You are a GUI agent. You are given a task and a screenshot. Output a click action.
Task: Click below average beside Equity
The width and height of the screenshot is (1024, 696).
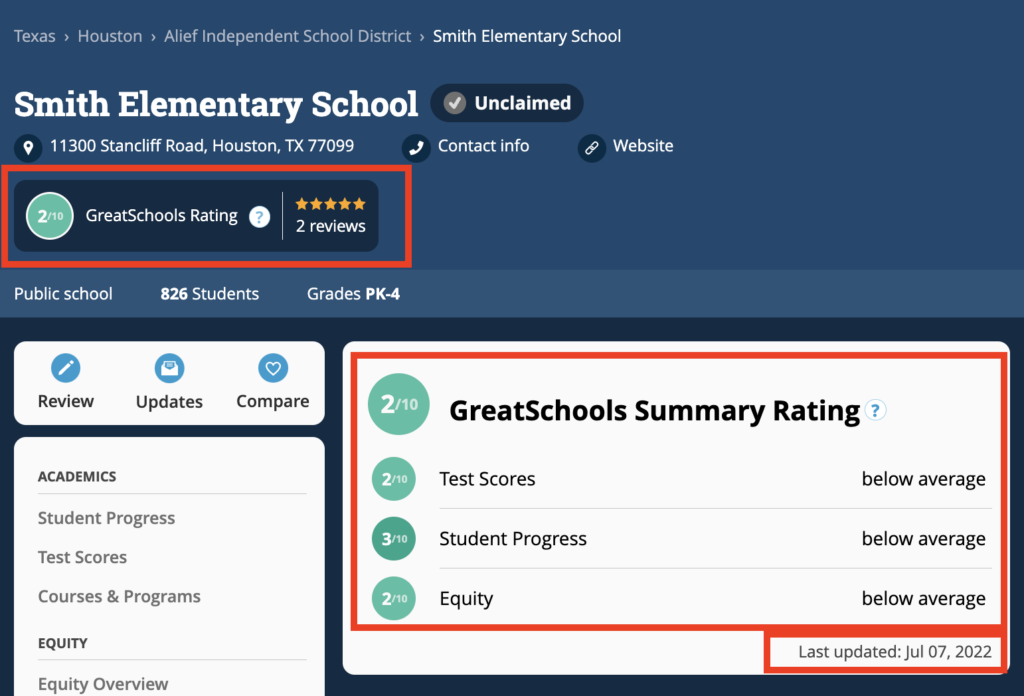coord(923,598)
